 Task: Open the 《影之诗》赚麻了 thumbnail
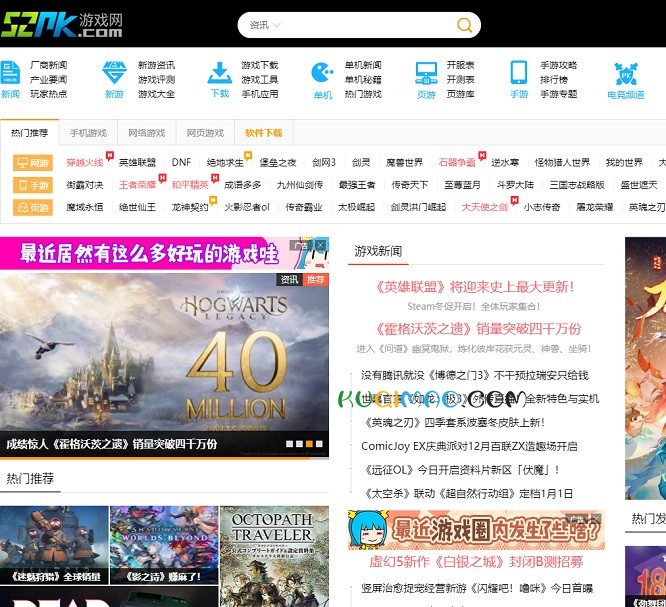[x=164, y=545]
